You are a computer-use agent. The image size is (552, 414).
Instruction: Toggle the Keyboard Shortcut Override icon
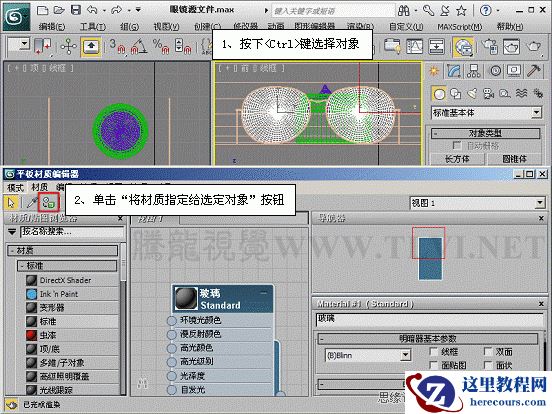pos(92,46)
